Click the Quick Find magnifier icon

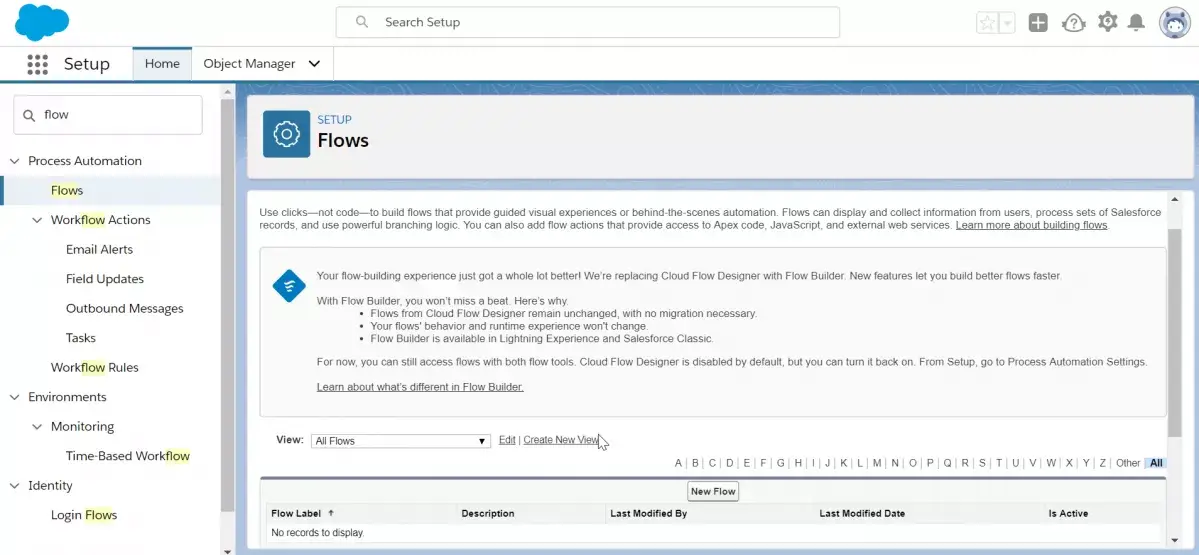click(29, 115)
